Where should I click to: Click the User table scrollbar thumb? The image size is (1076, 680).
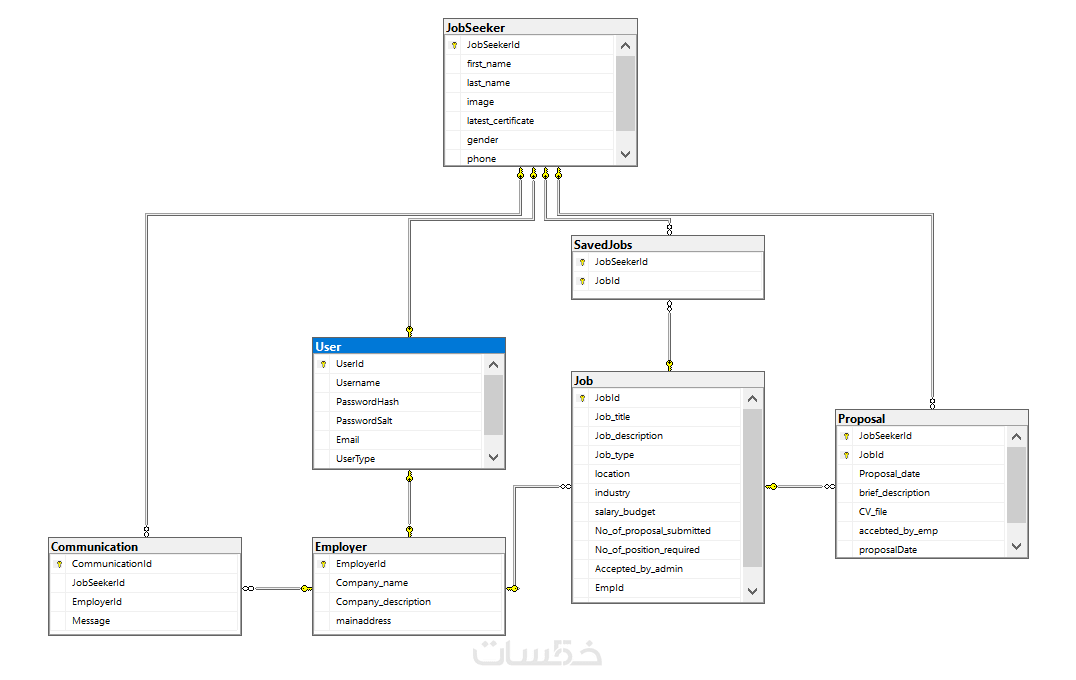click(493, 405)
